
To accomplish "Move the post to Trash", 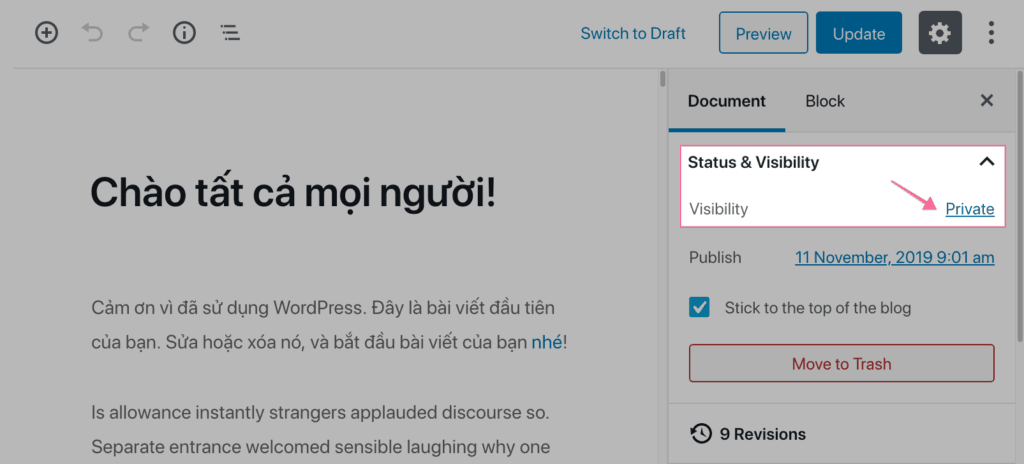I will pos(841,363).
